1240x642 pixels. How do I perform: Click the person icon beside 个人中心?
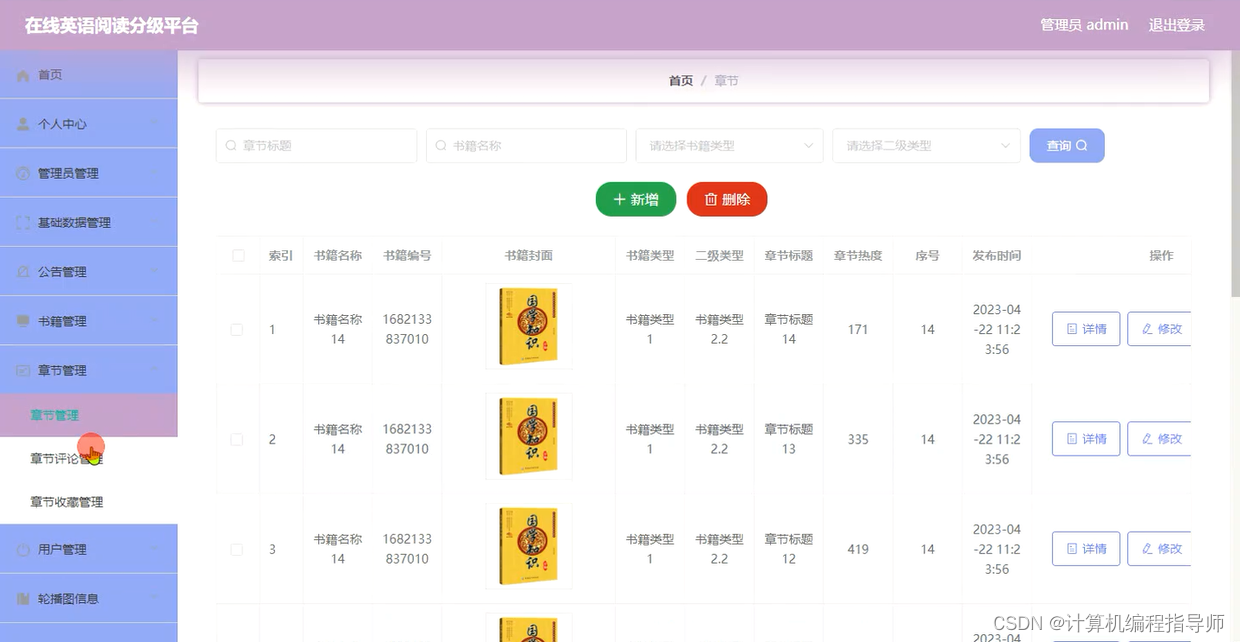(23, 124)
